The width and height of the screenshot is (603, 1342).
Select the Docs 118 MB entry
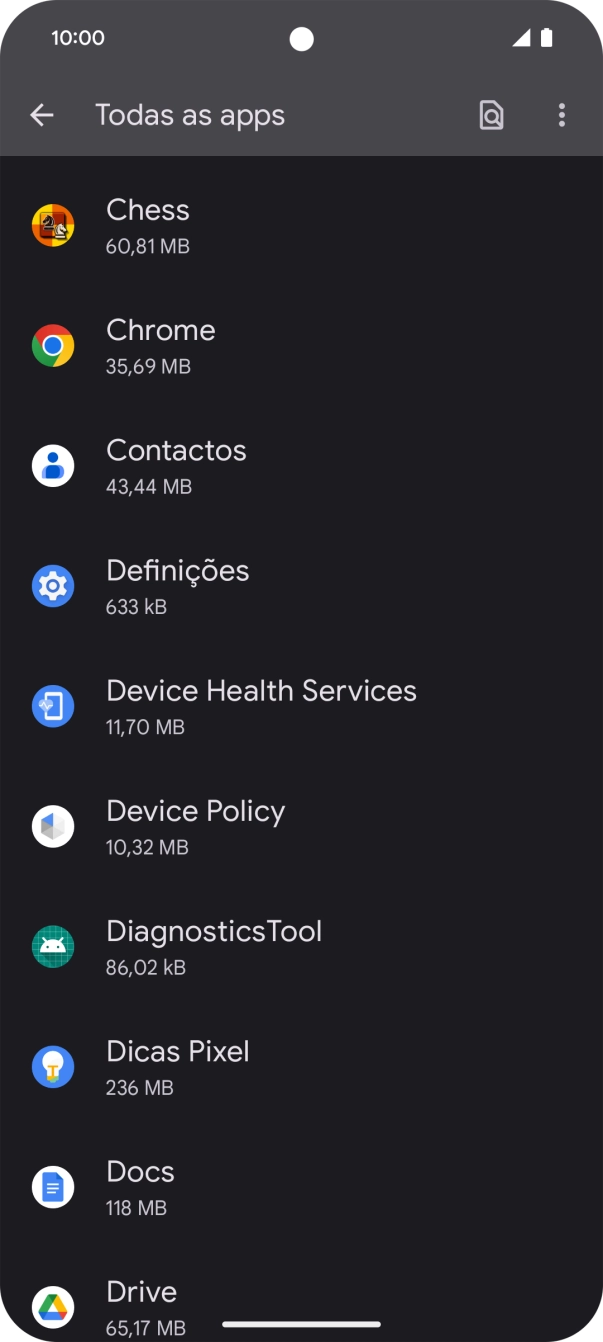pyautogui.click(x=300, y=1187)
